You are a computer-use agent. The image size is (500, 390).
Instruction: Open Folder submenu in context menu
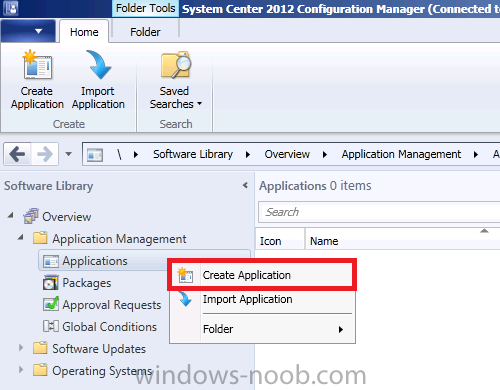tap(262, 329)
